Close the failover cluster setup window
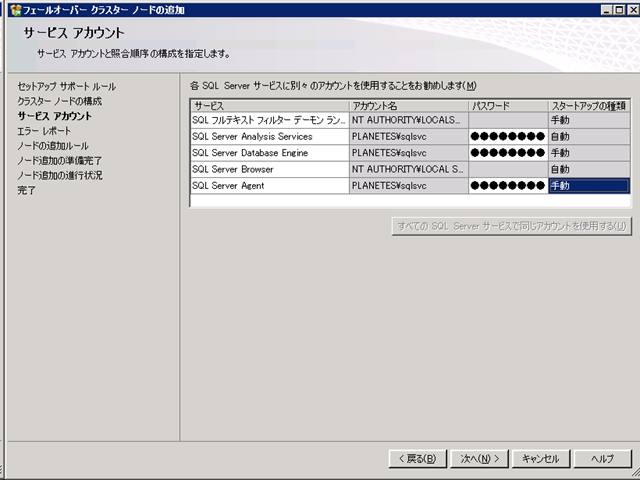The height and width of the screenshot is (480, 640). pos(632,10)
